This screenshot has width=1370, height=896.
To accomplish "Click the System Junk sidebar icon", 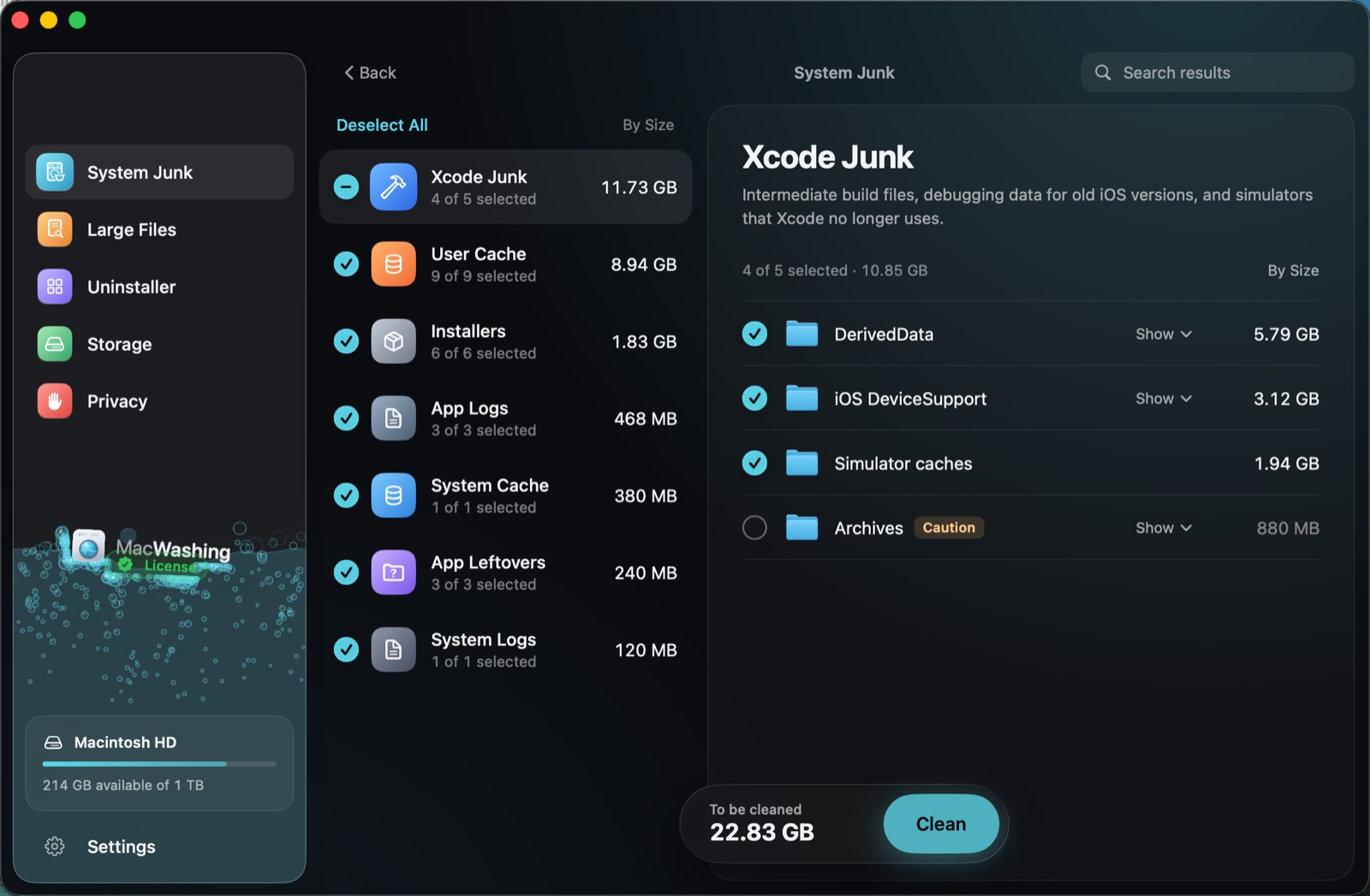I will pyautogui.click(x=55, y=172).
